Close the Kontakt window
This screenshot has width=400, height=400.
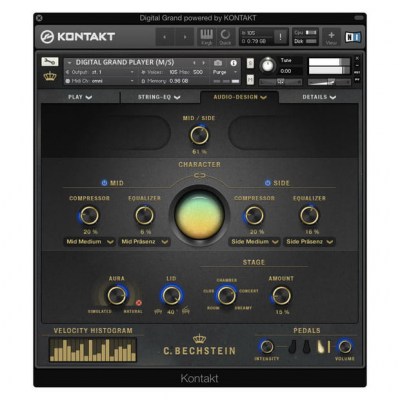[x=39, y=18]
